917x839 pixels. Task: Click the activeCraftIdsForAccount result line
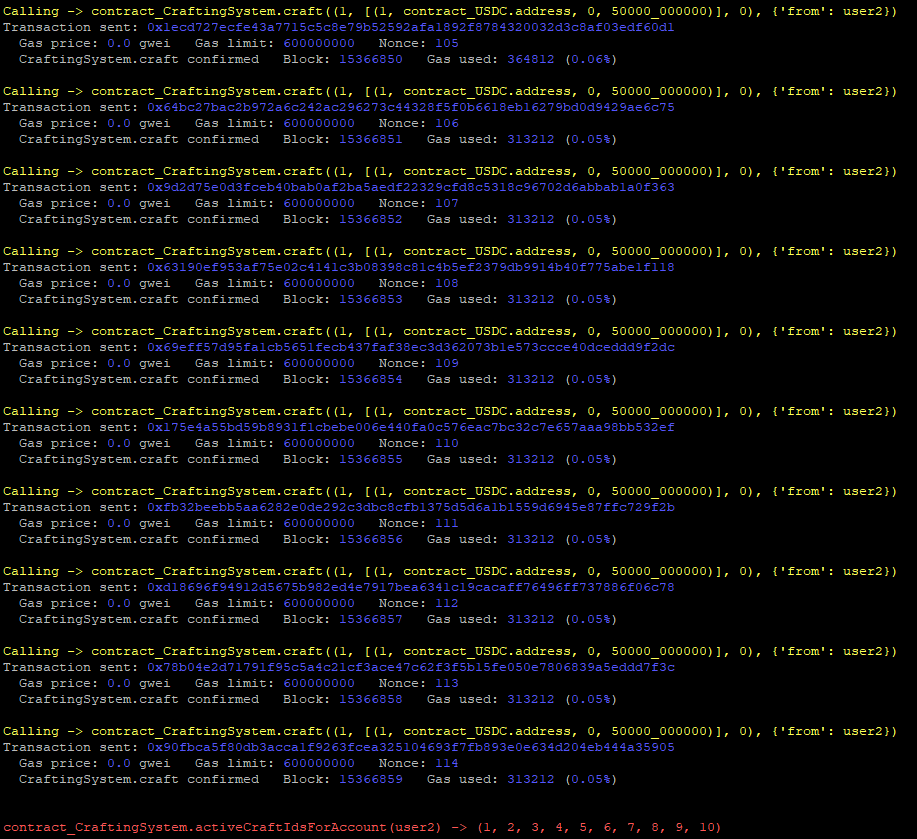[x=362, y=828]
